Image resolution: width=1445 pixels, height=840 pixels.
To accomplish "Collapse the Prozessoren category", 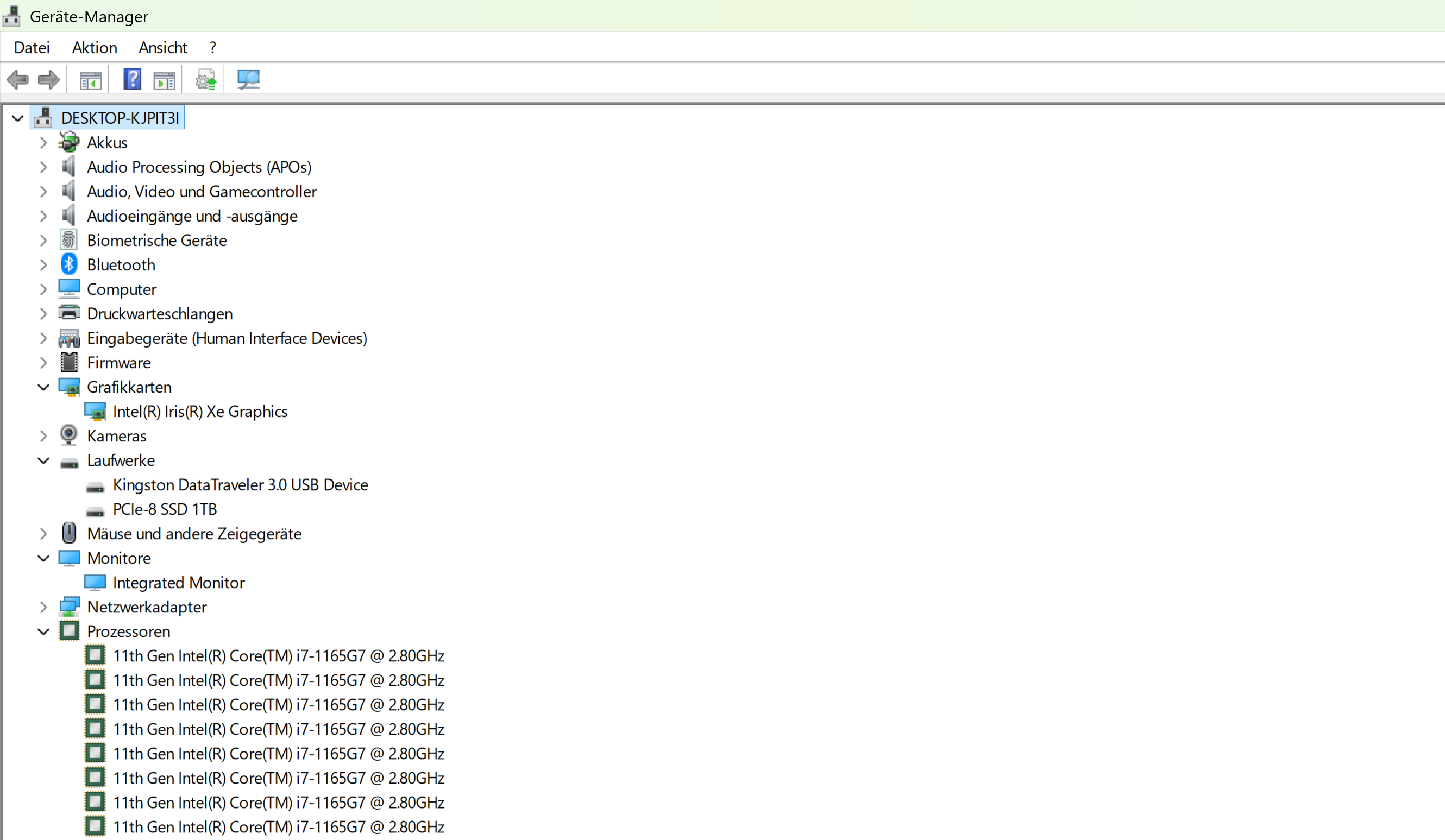I will [x=43, y=631].
